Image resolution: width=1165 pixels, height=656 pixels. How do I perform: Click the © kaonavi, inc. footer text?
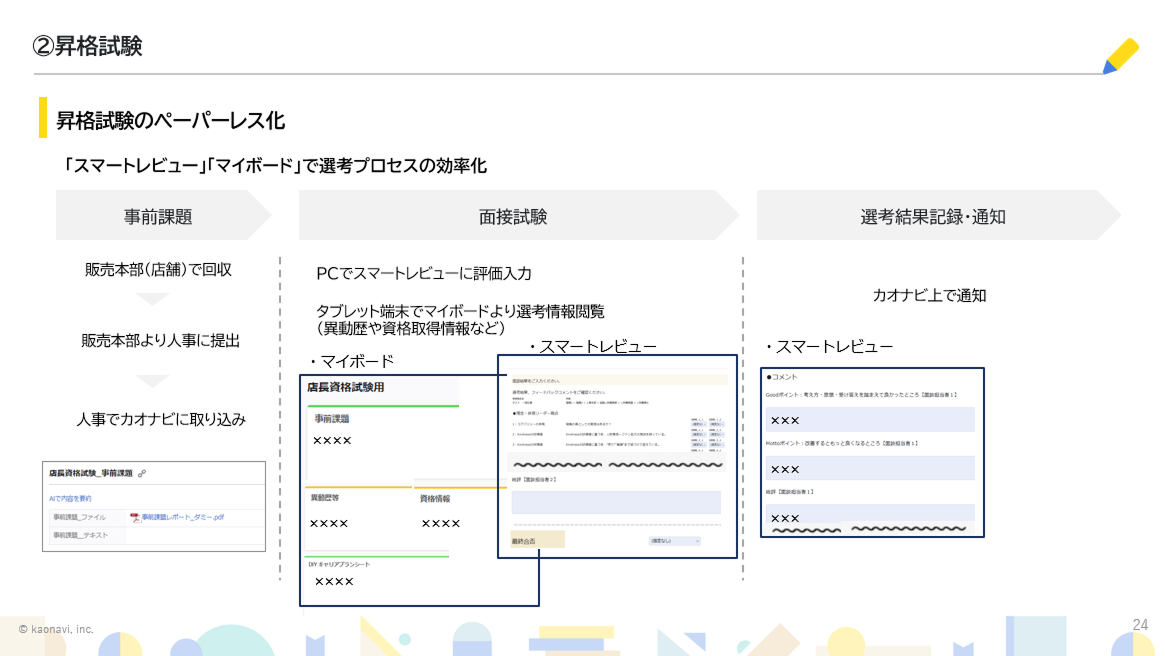(56, 629)
